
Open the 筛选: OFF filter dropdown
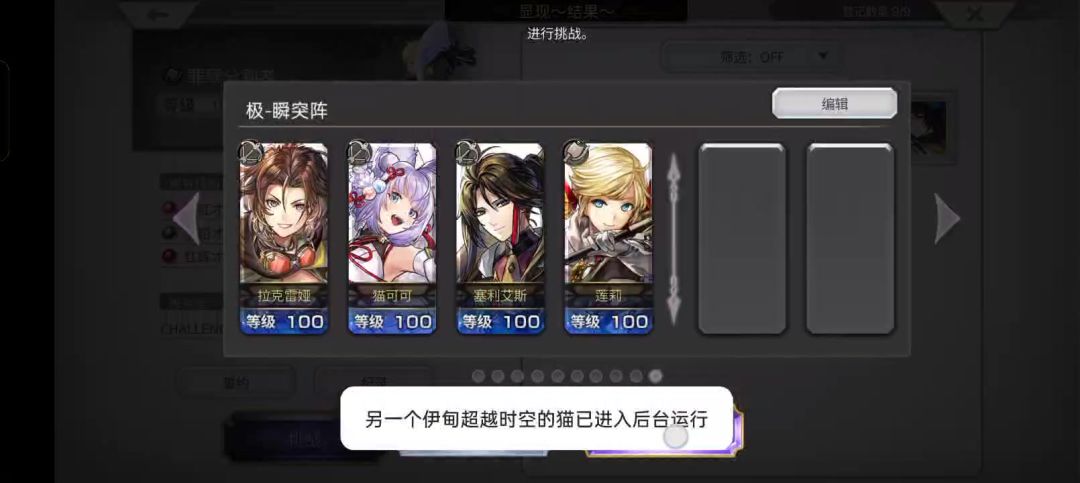[751, 57]
